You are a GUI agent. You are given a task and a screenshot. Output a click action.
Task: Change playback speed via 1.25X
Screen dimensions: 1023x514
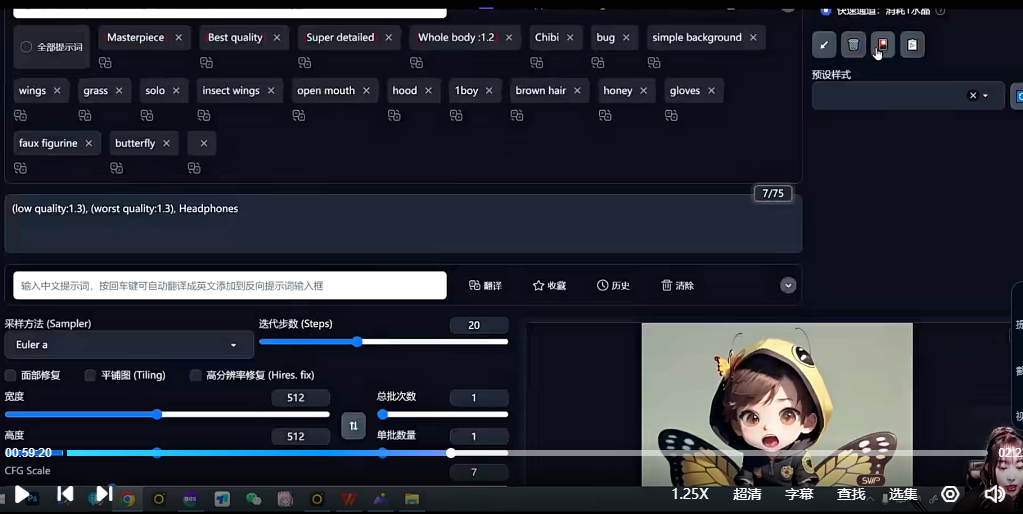pyautogui.click(x=690, y=494)
